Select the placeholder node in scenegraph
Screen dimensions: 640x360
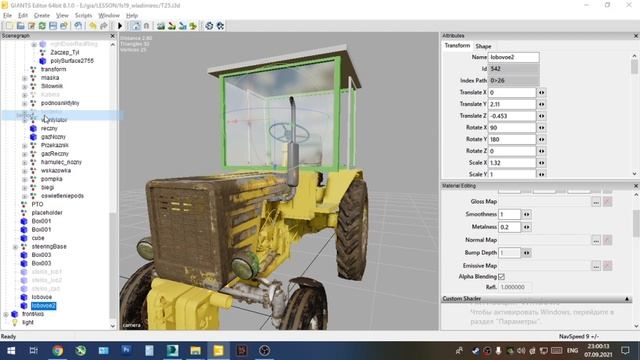[x=47, y=213]
